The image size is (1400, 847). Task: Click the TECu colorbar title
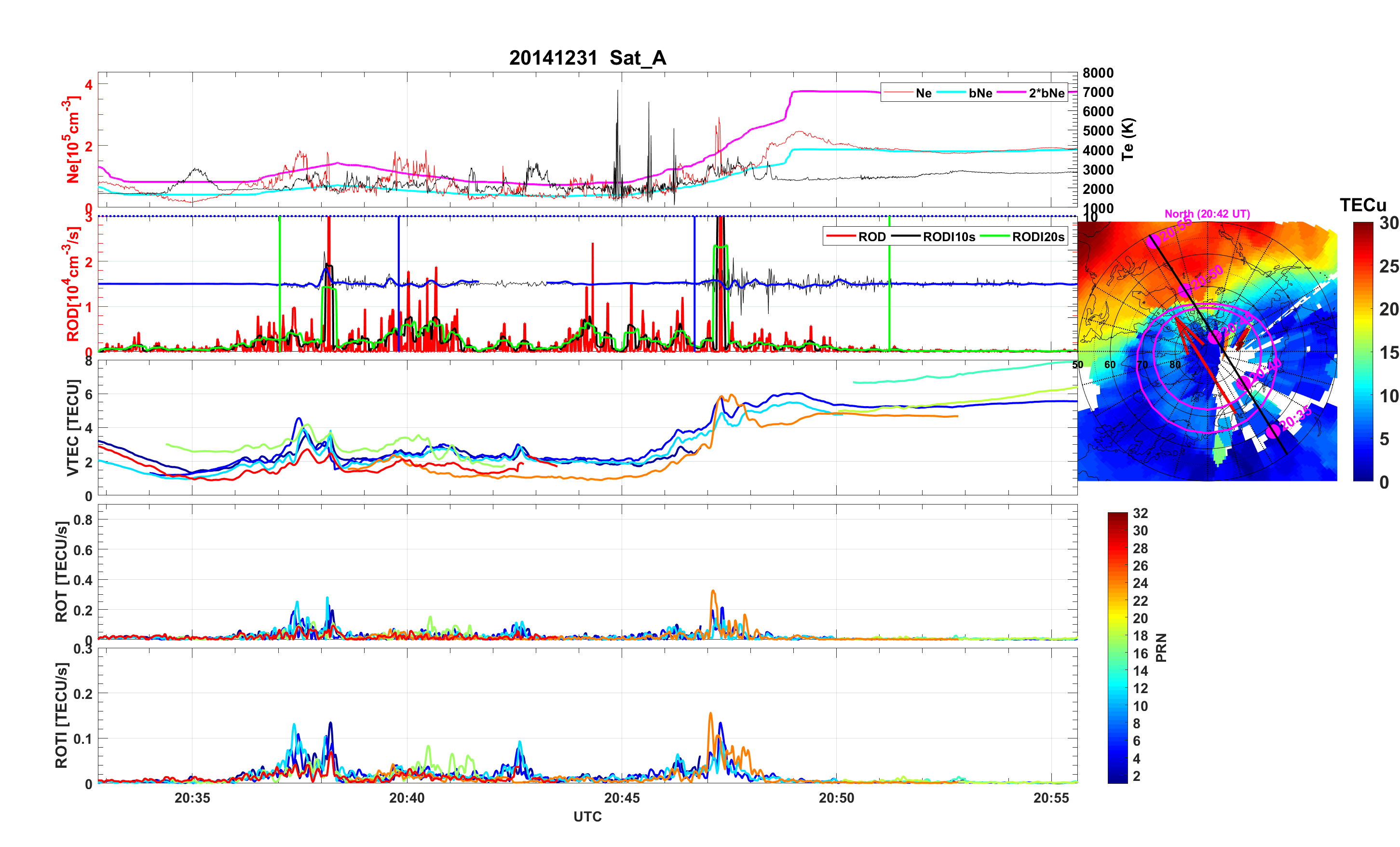[x=1362, y=205]
